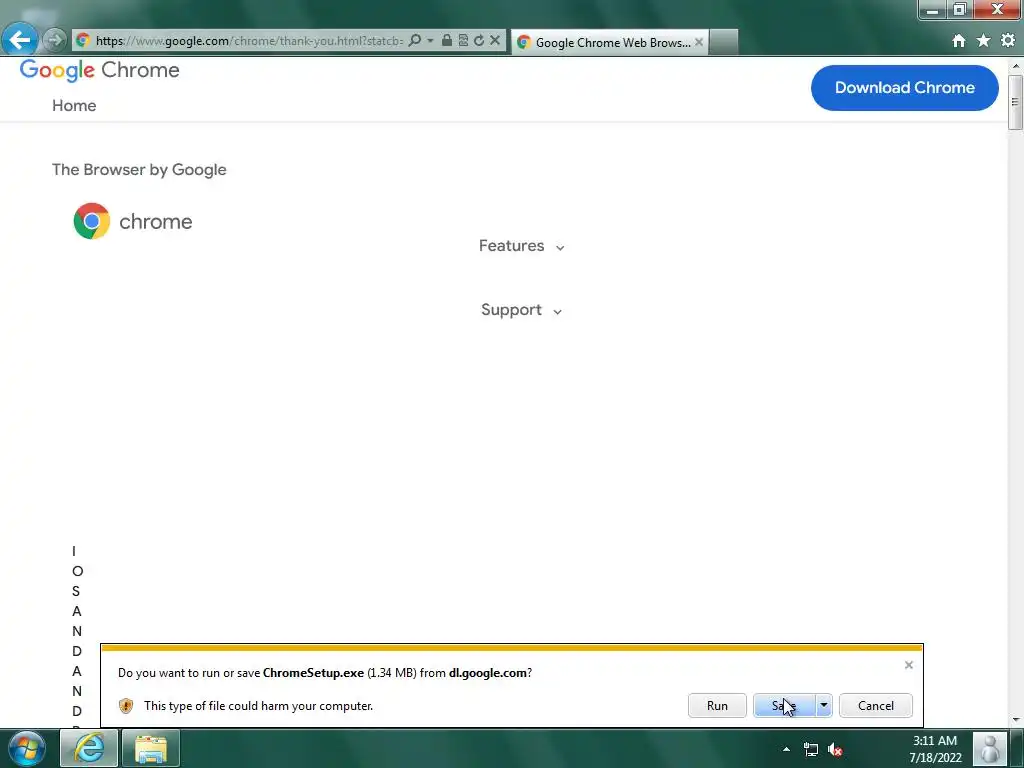
Task: Stop loading with the address bar X icon
Action: (x=495, y=40)
